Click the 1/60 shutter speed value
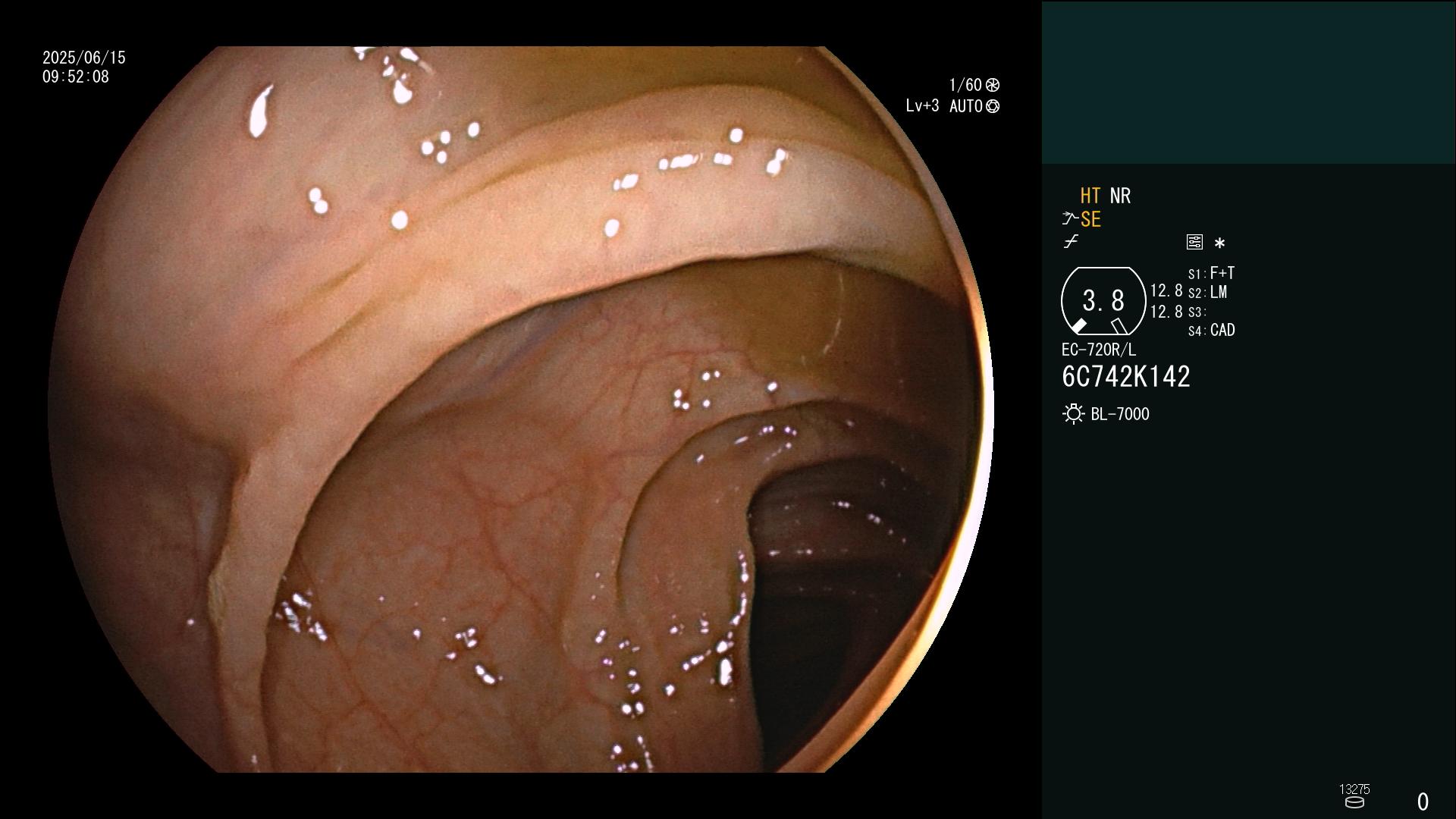 [965, 85]
